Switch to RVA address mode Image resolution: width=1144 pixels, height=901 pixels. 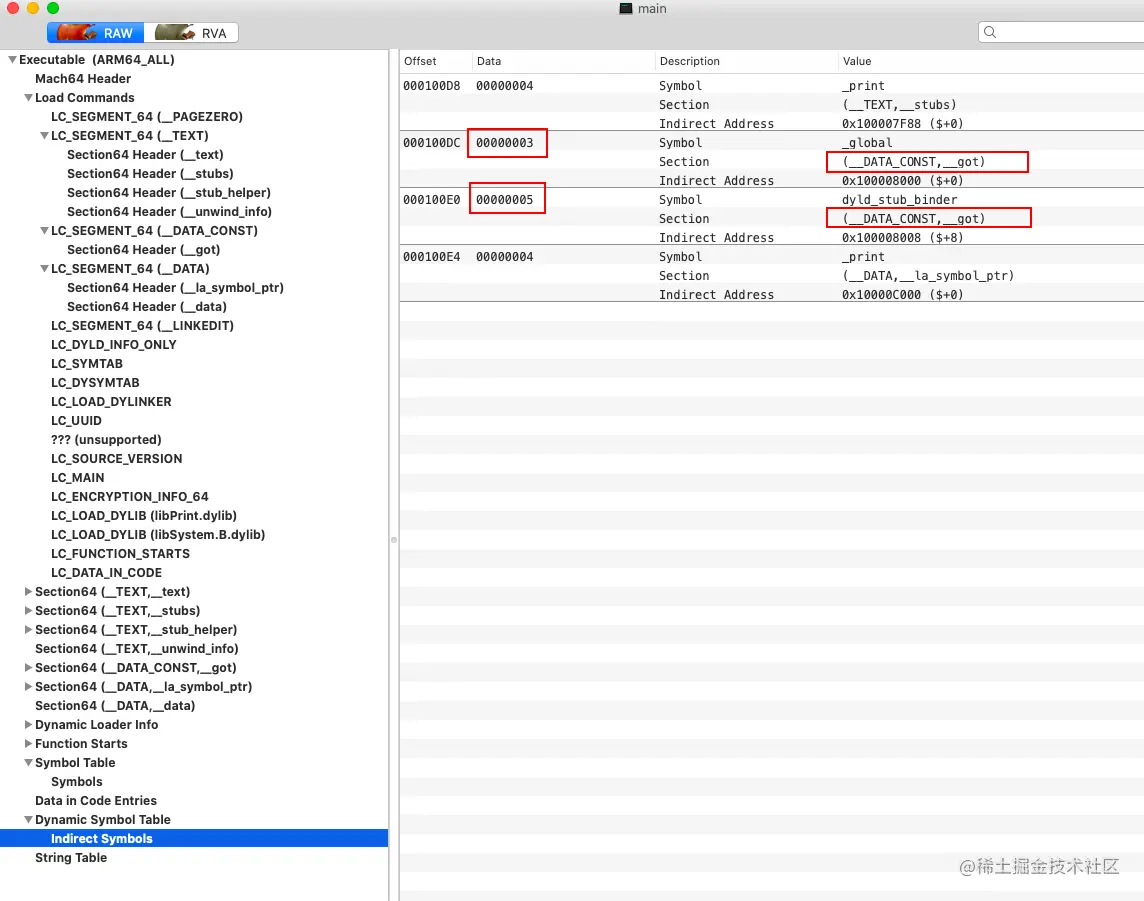pyautogui.click(x=191, y=33)
